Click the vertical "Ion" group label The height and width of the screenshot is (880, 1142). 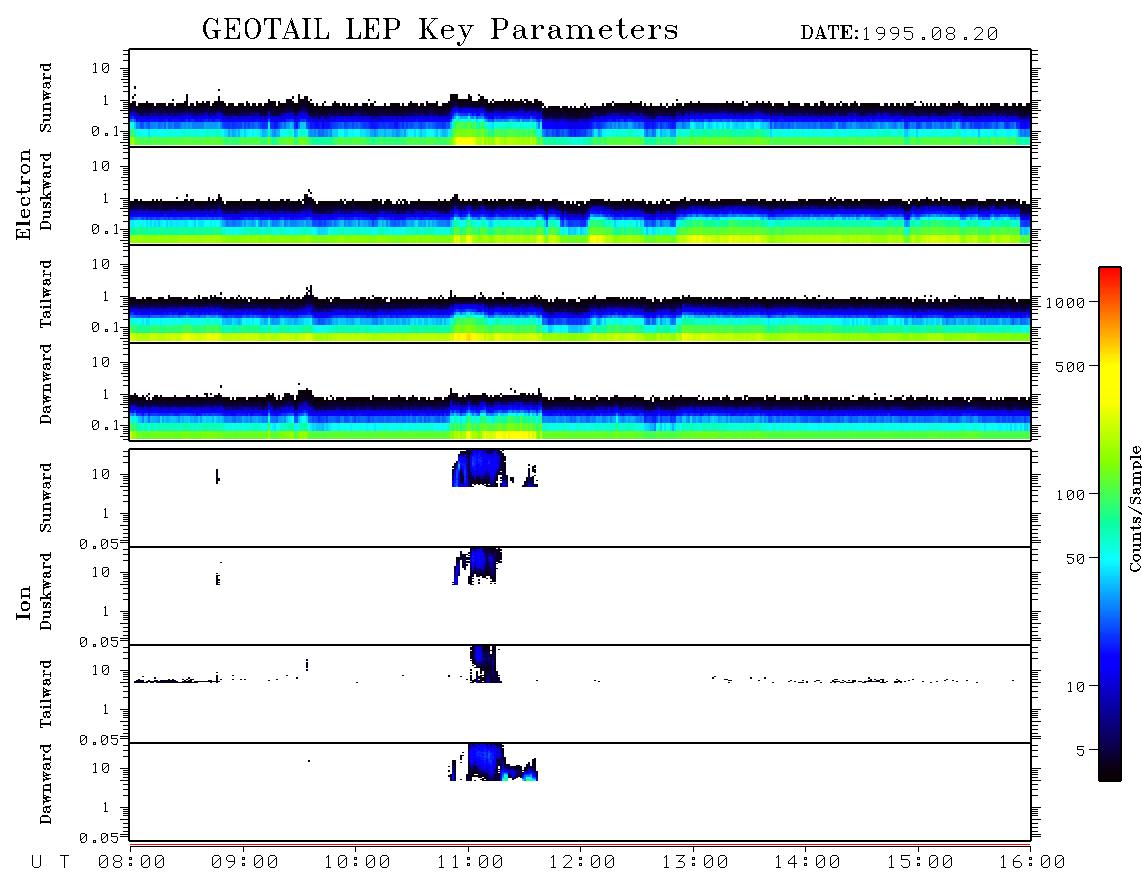pyautogui.click(x=24, y=602)
